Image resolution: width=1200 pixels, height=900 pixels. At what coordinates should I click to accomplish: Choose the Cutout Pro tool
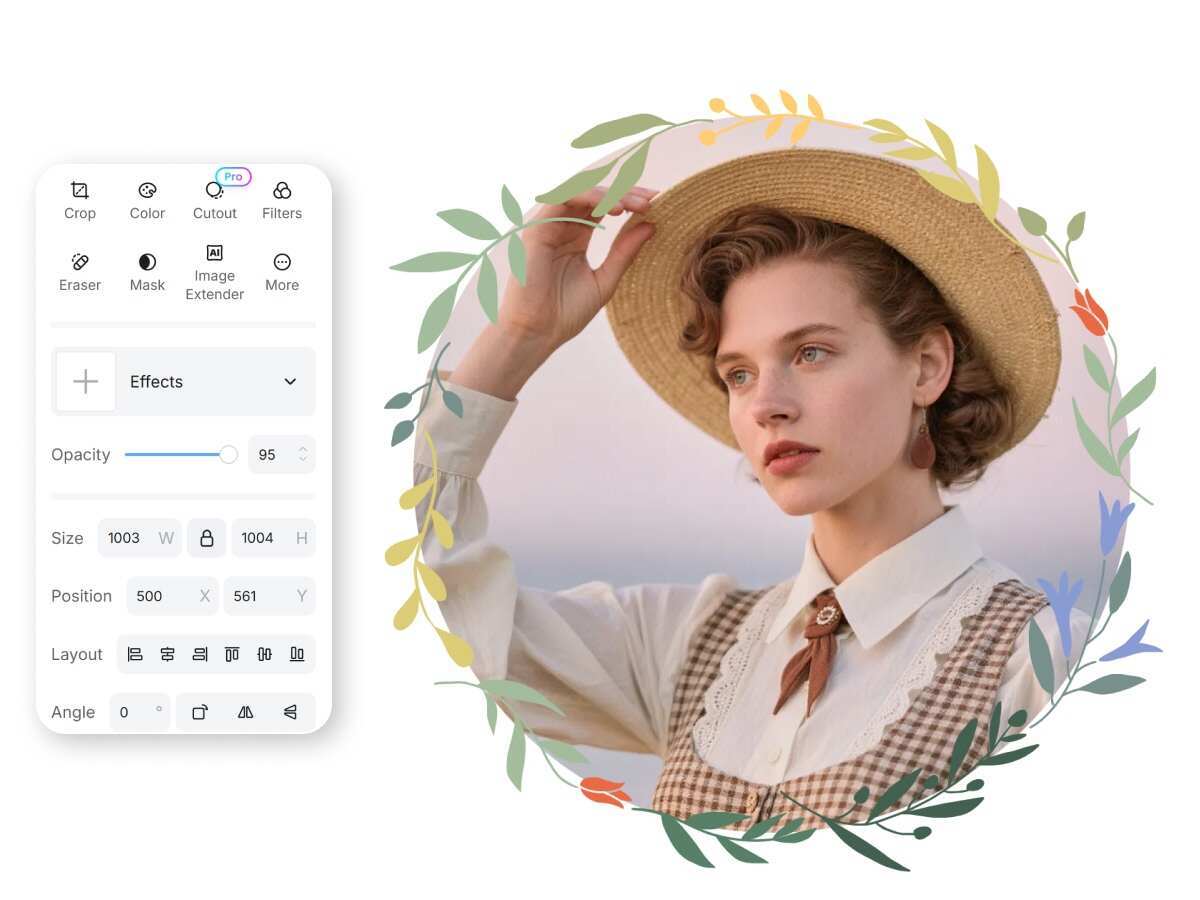pyautogui.click(x=215, y=200)
